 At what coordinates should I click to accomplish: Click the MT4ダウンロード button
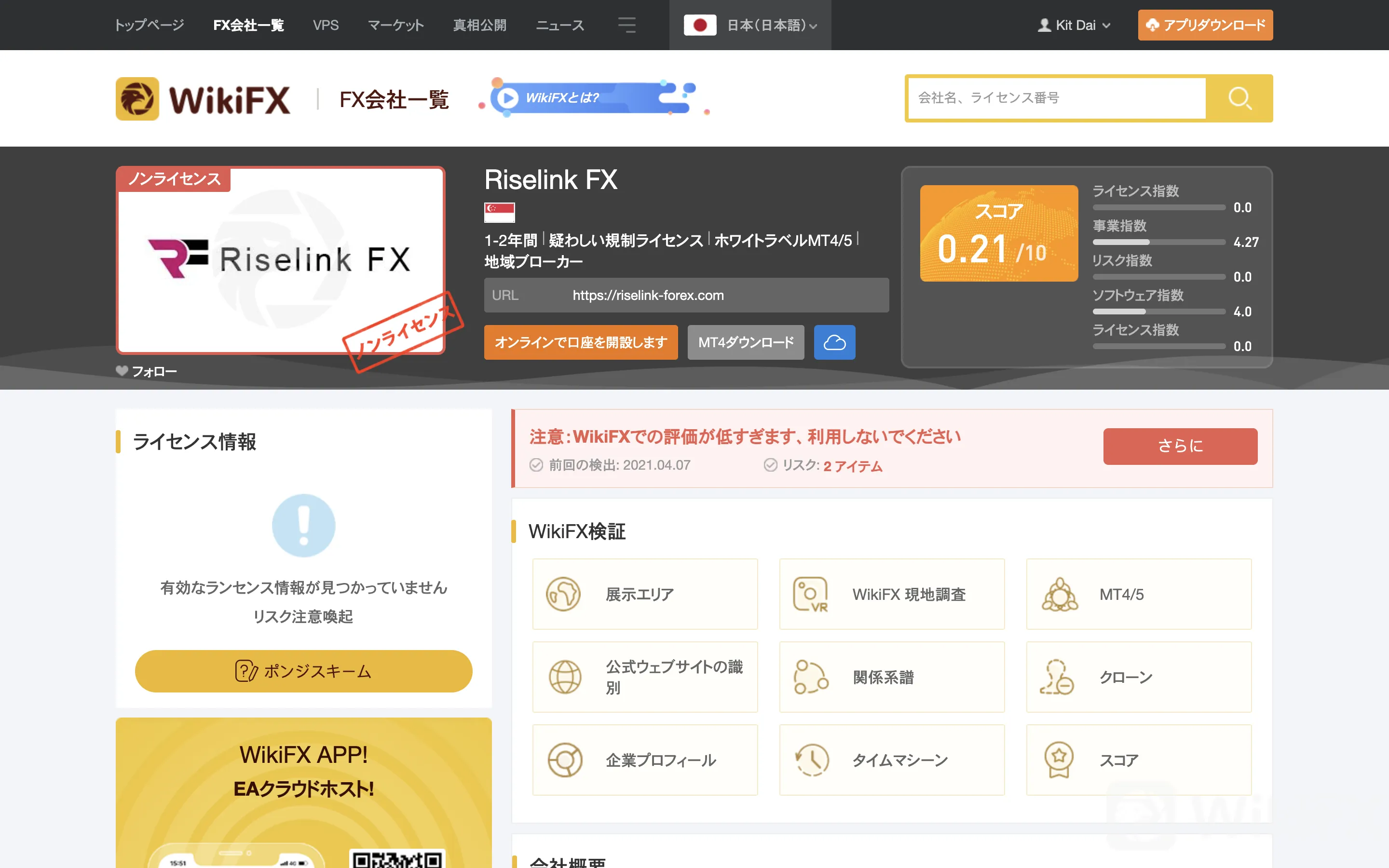(x=746, y=342)
